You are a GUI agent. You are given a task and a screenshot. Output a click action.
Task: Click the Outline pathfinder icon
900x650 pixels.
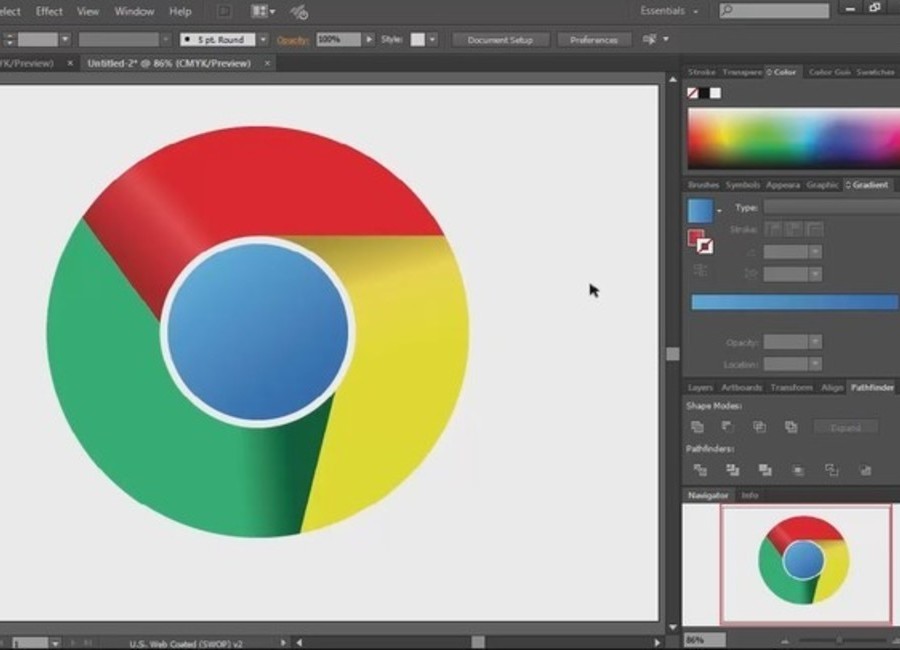coord(832,470)
